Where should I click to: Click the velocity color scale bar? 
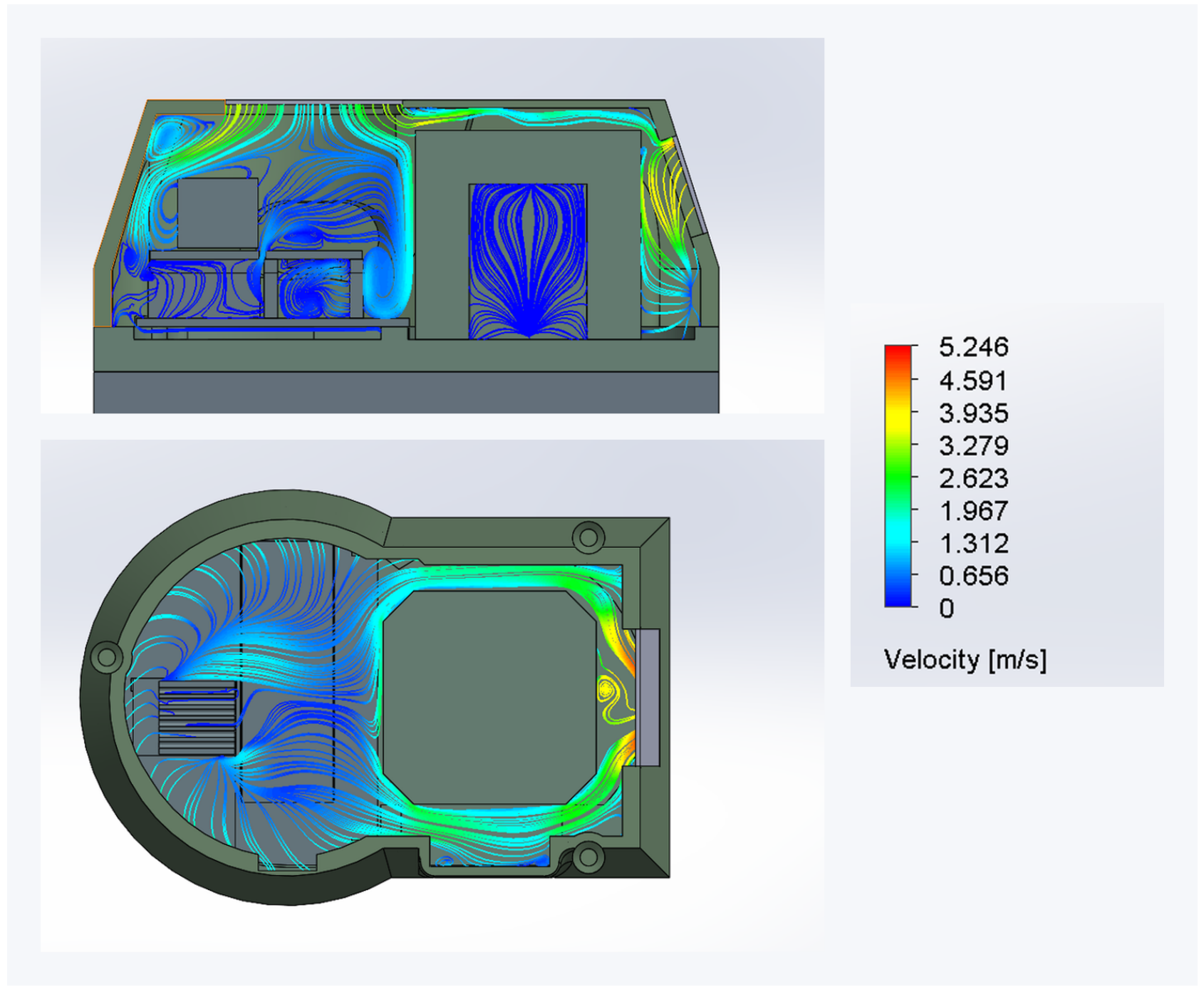[898, 475]
